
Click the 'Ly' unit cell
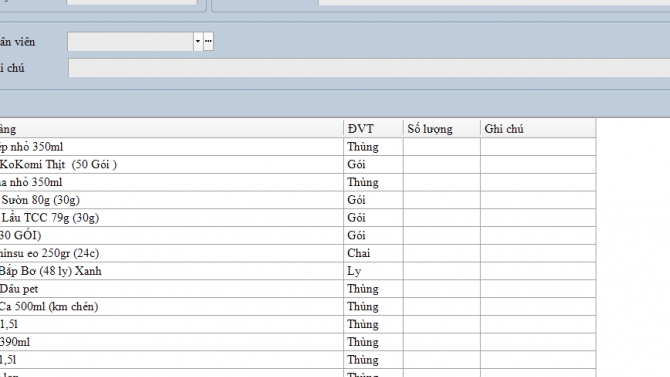click(373, 271)
